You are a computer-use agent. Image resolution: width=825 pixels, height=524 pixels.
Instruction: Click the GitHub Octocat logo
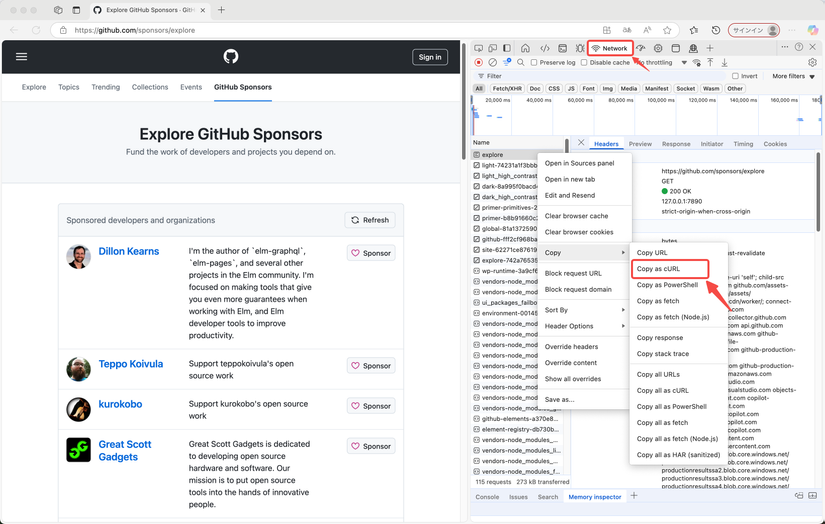(230, 56)
